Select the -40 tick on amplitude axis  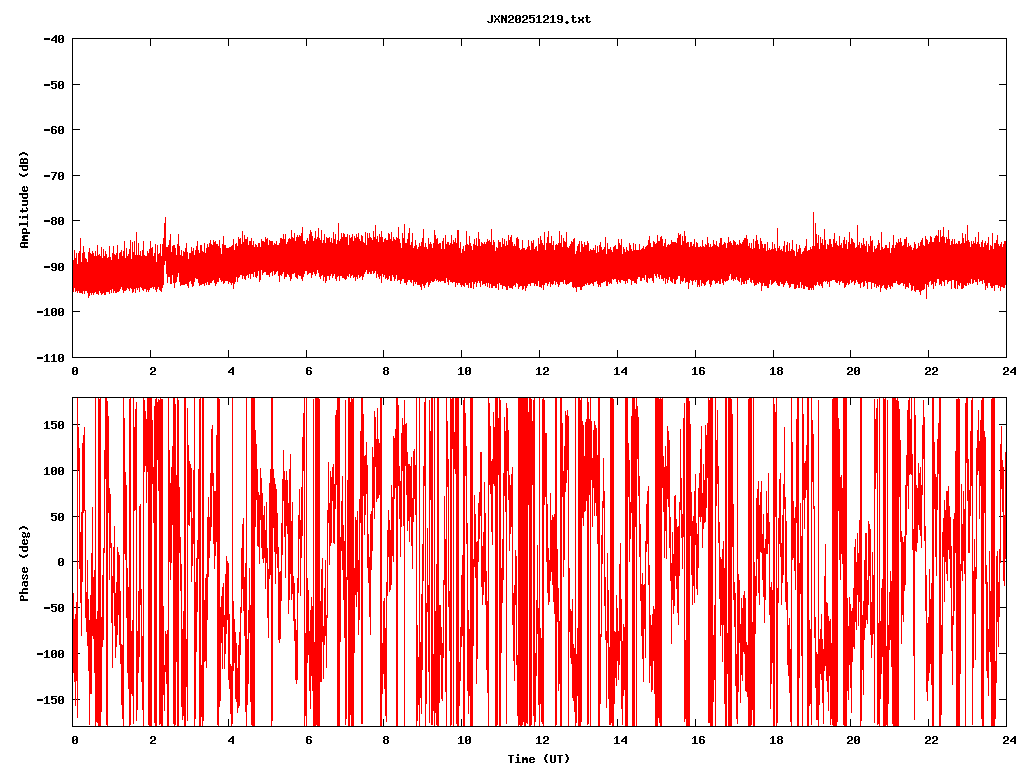(54, 39)
